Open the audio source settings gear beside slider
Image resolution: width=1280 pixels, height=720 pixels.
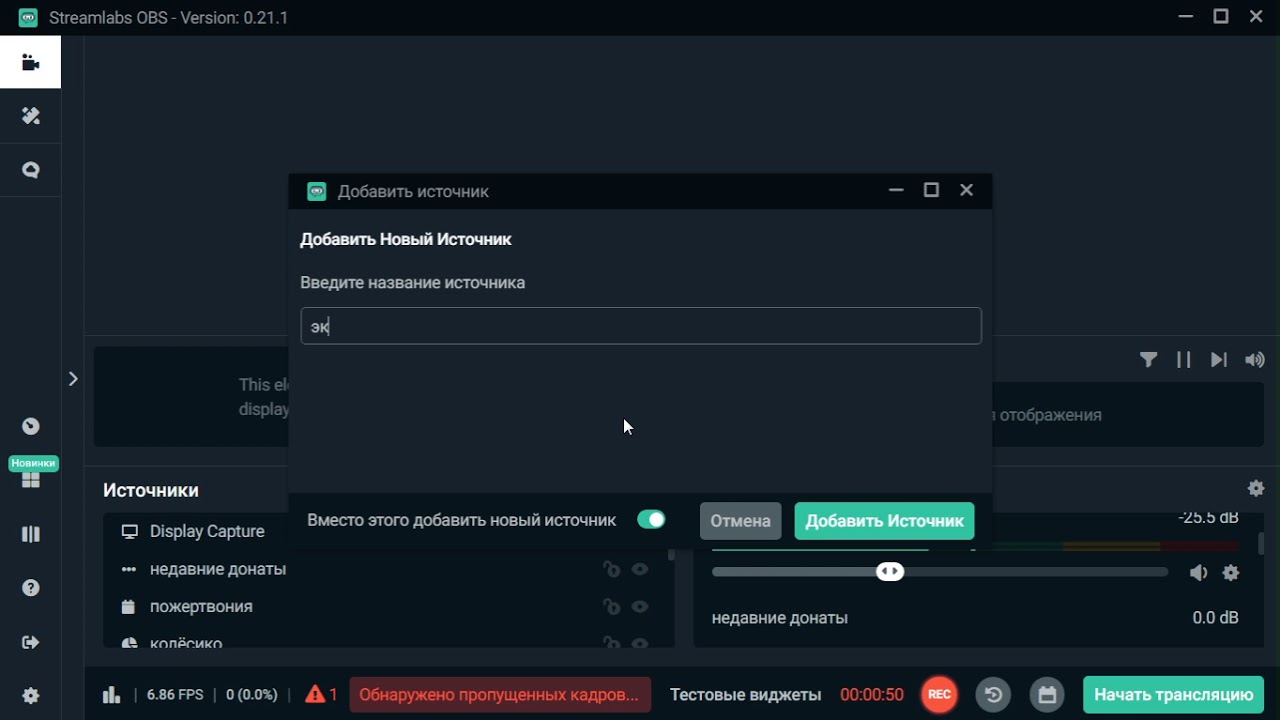[x=1231, y=573]
